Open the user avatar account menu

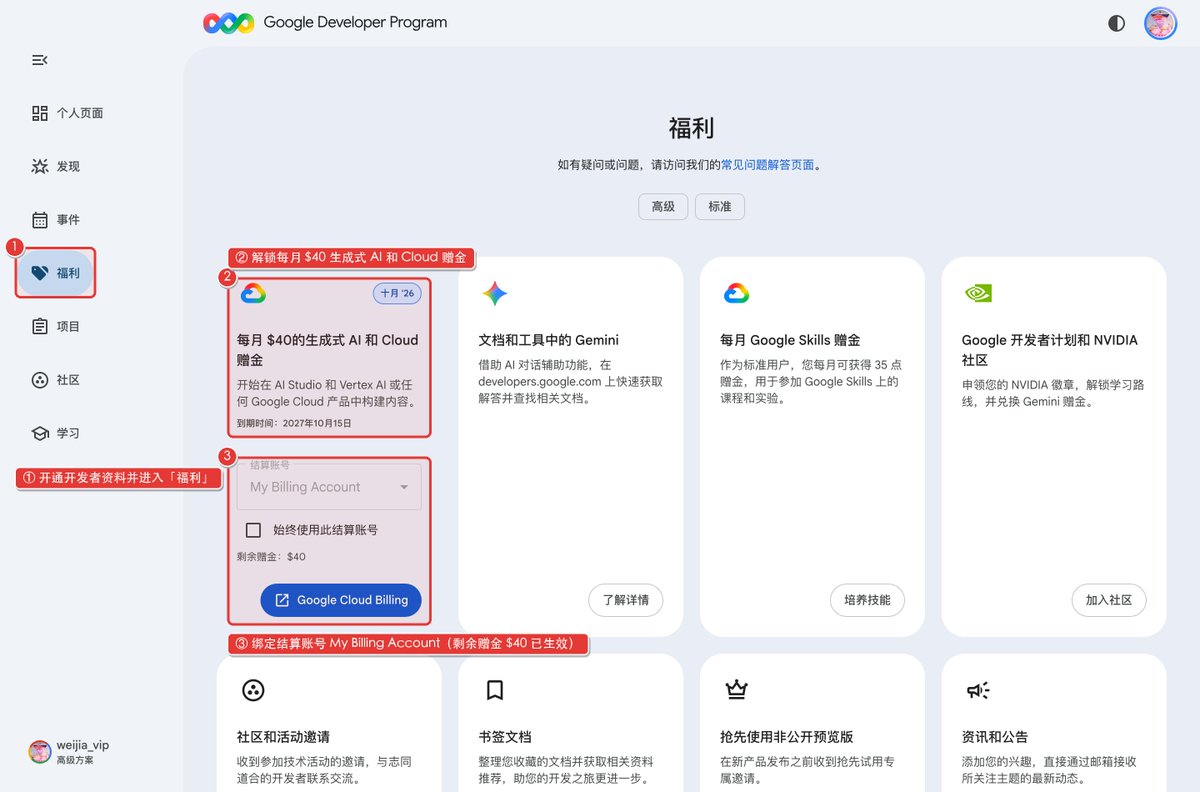[1161, 23]
